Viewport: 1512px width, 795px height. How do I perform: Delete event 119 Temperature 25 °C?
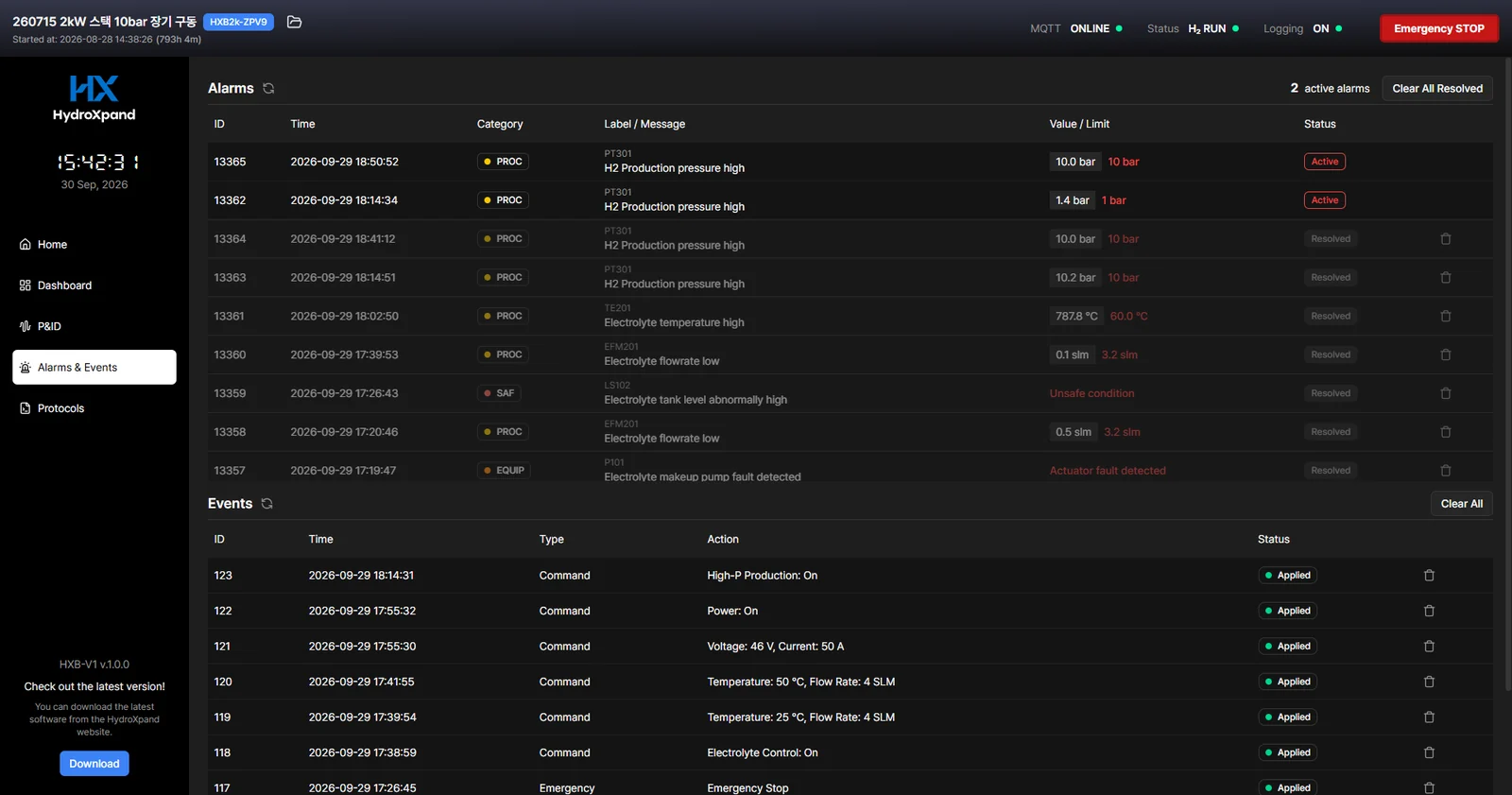(1429, 717)
